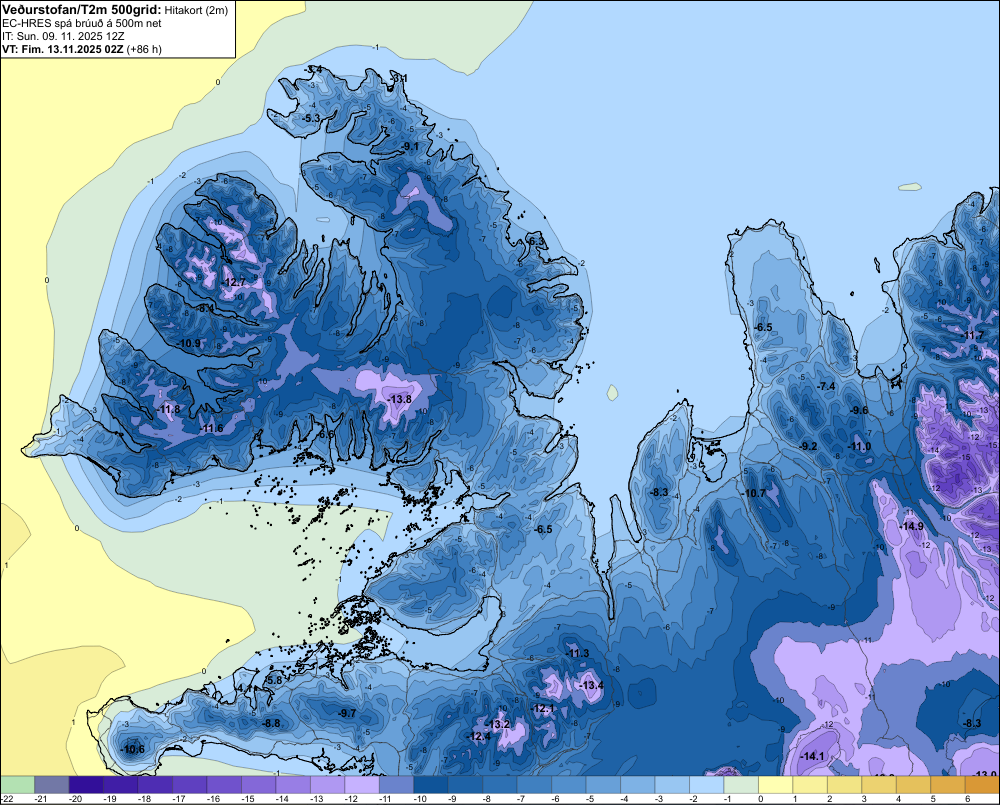
Task: Click the -5.8 temperature label
Action: tap(274, 680)
